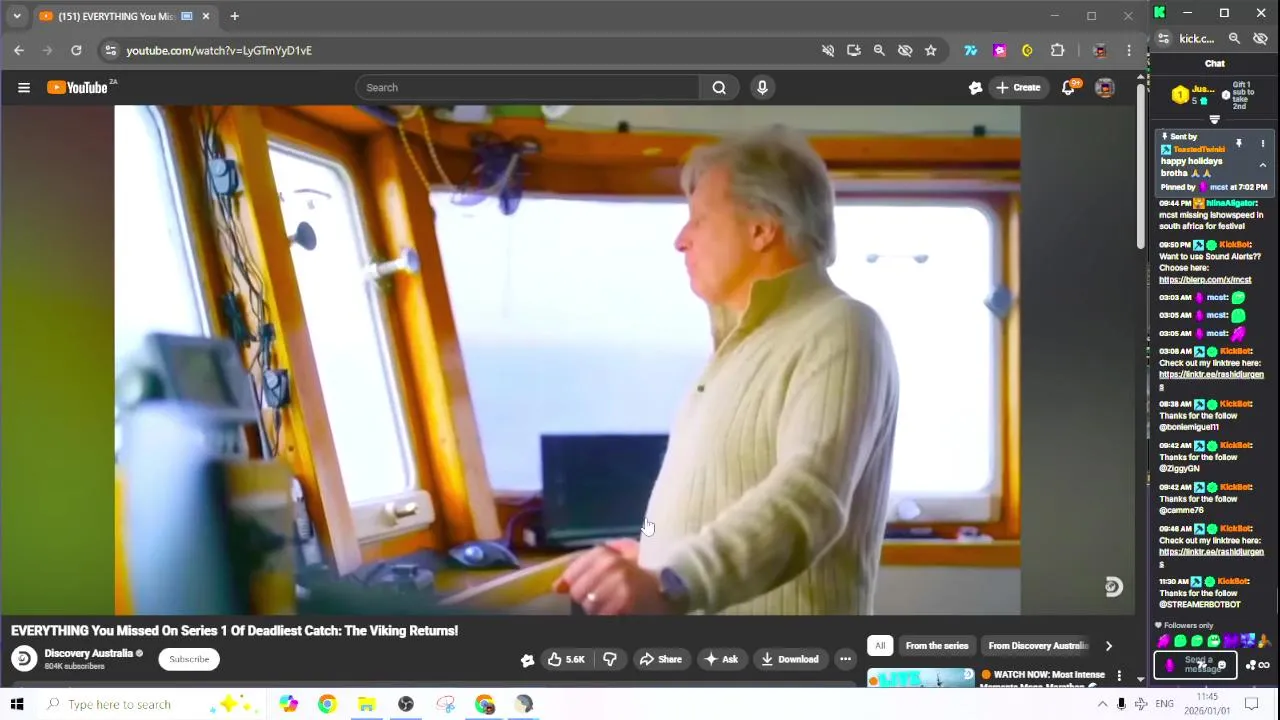Click the Chrome address bar zoom magnifier icon
The image size is (1280, 720).
[879, 50]
